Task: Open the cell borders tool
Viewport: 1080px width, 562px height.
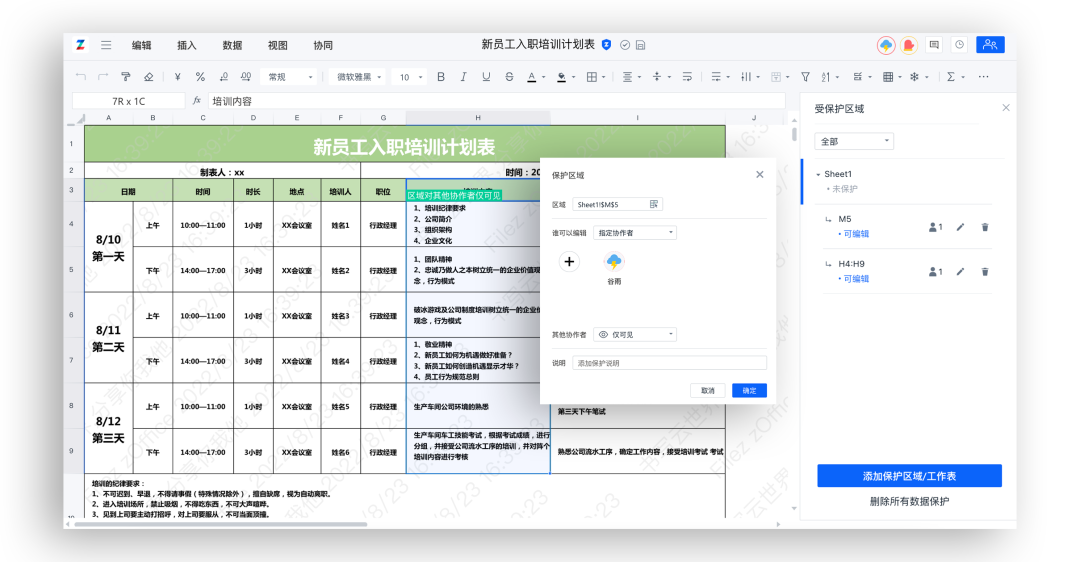Action: coord(592,76)
